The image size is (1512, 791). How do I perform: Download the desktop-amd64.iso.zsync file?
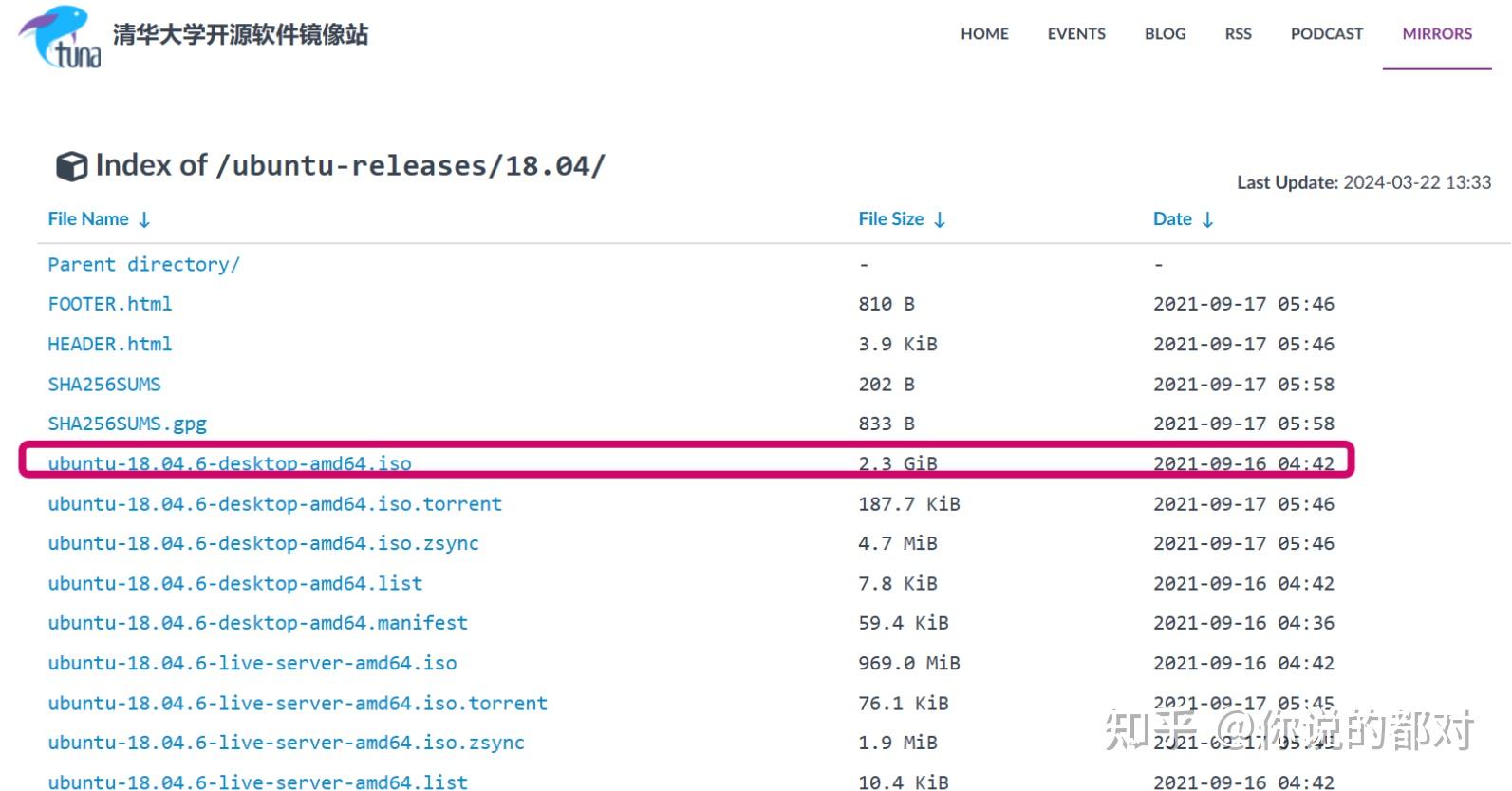point(263,544)
